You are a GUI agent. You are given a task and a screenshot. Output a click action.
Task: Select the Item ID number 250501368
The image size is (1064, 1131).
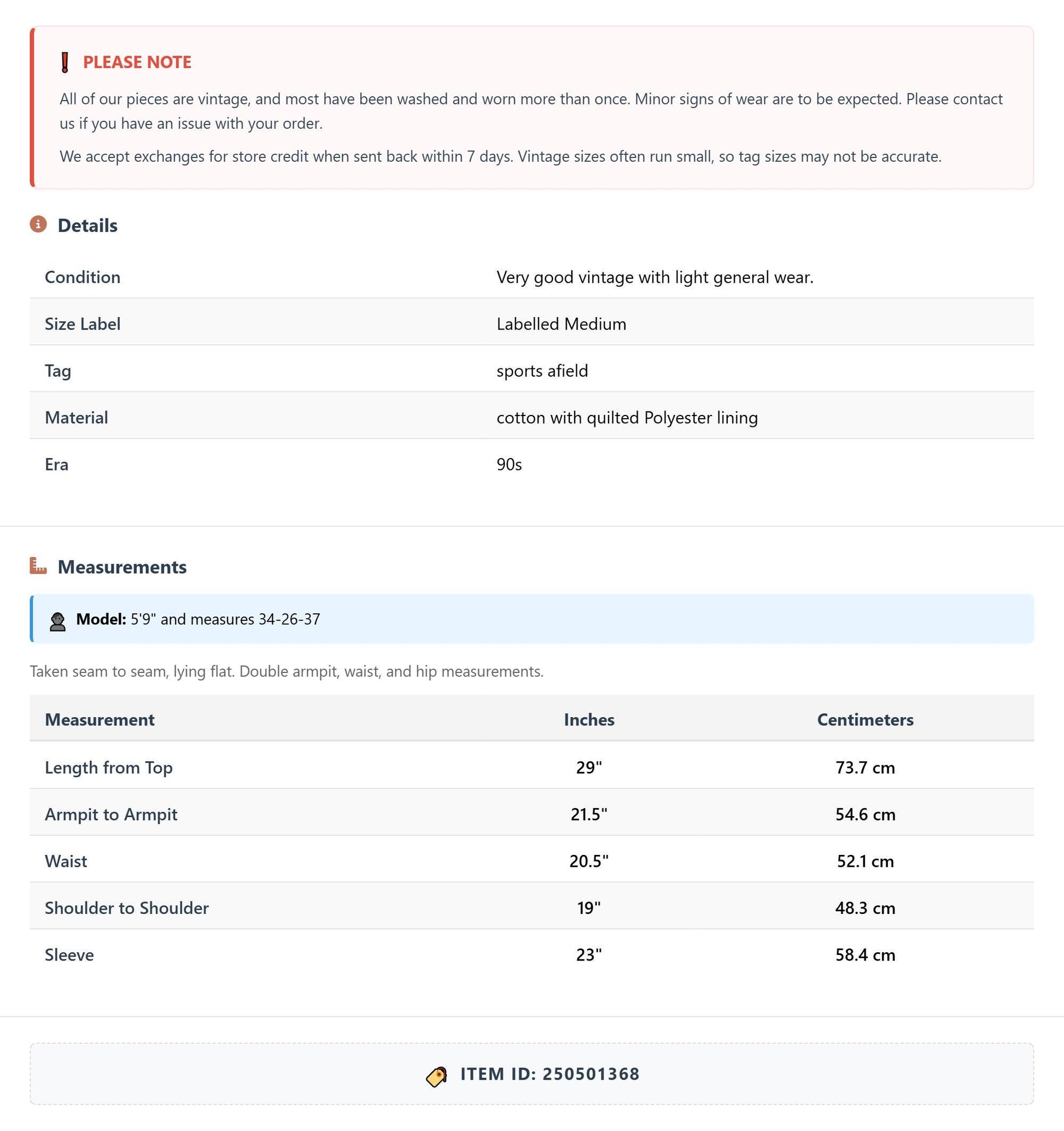591,1074
